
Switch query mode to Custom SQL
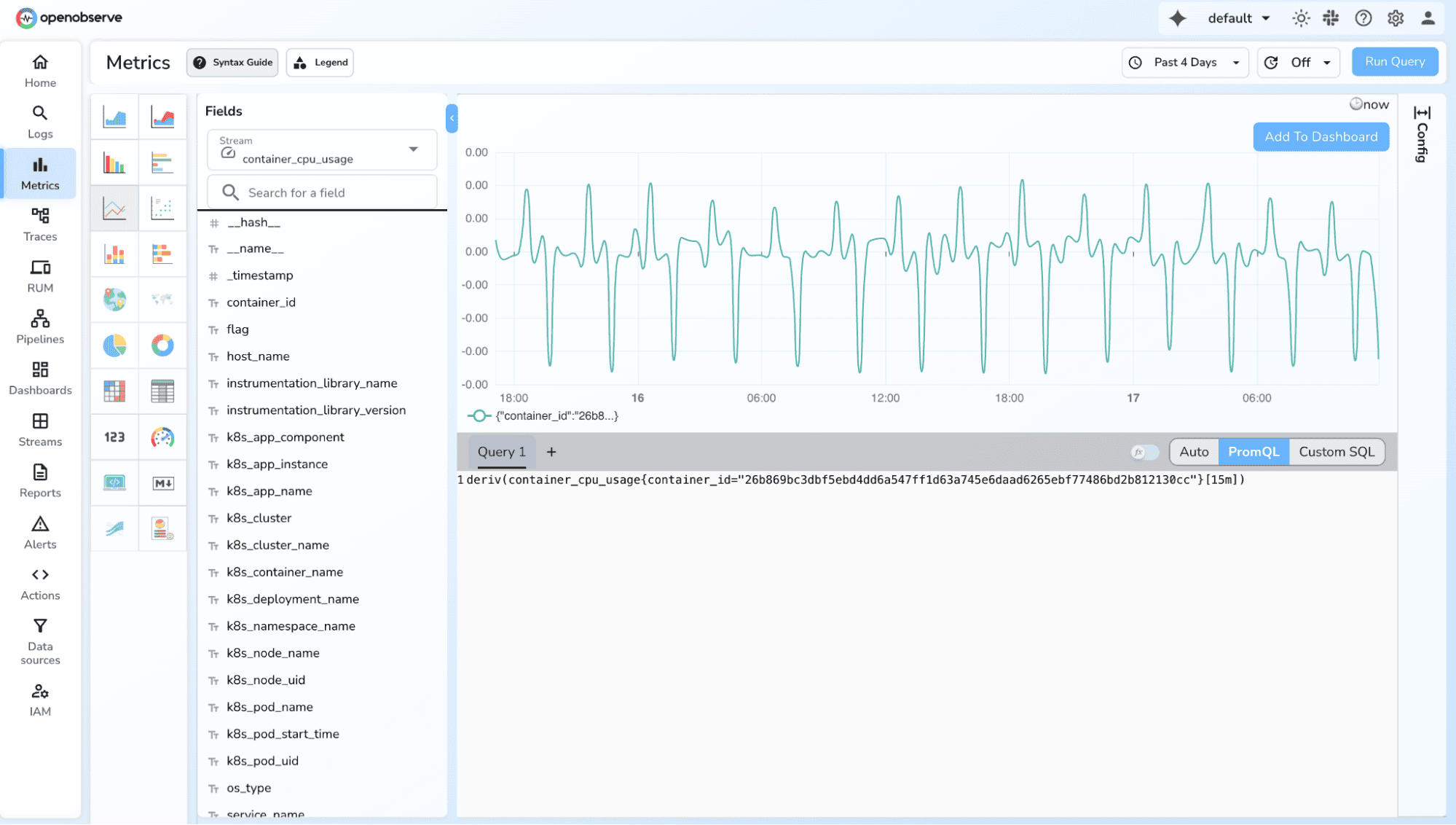[1336, 452]
